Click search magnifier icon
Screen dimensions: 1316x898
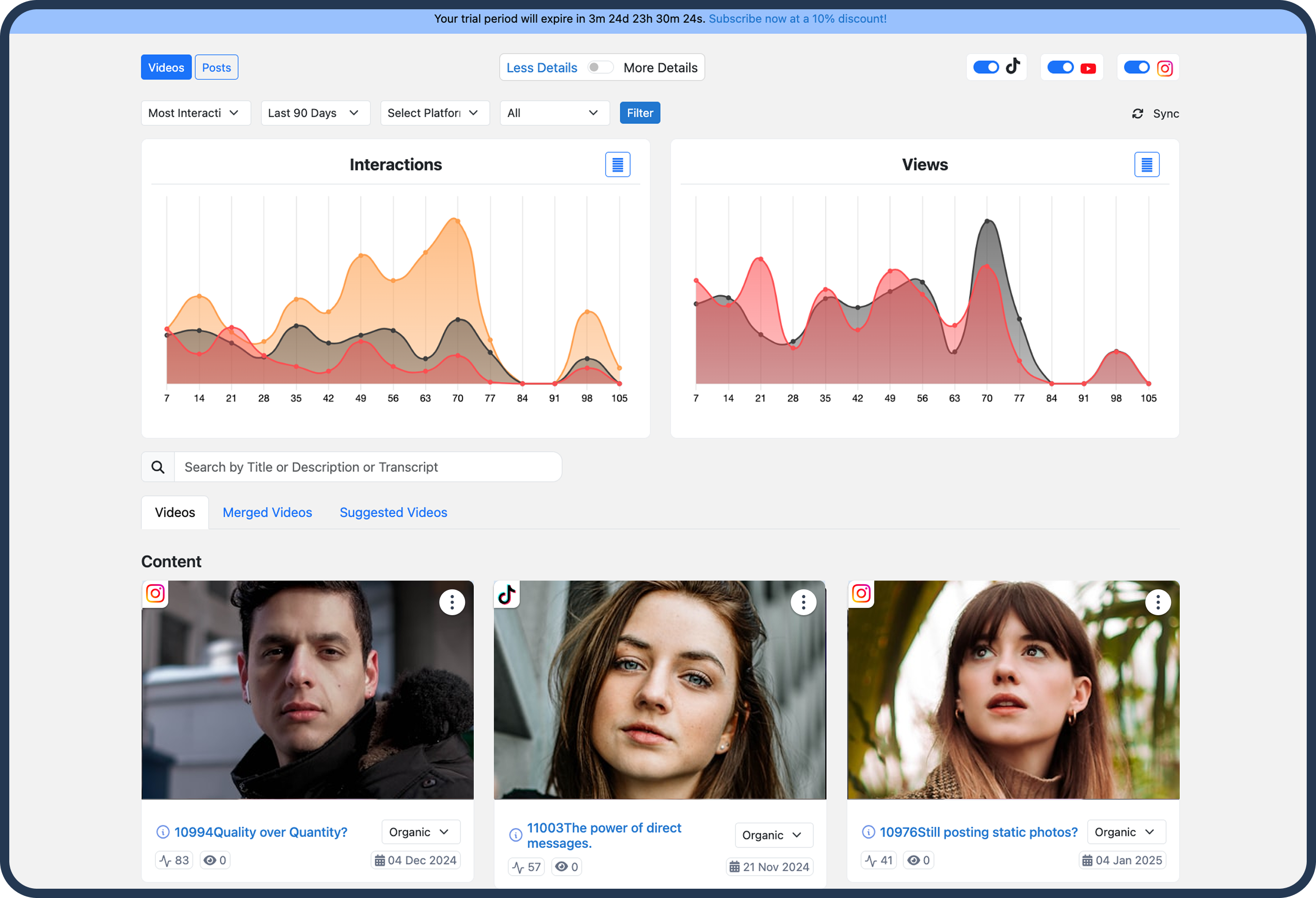pyautogui.click(x=158, y=467)
